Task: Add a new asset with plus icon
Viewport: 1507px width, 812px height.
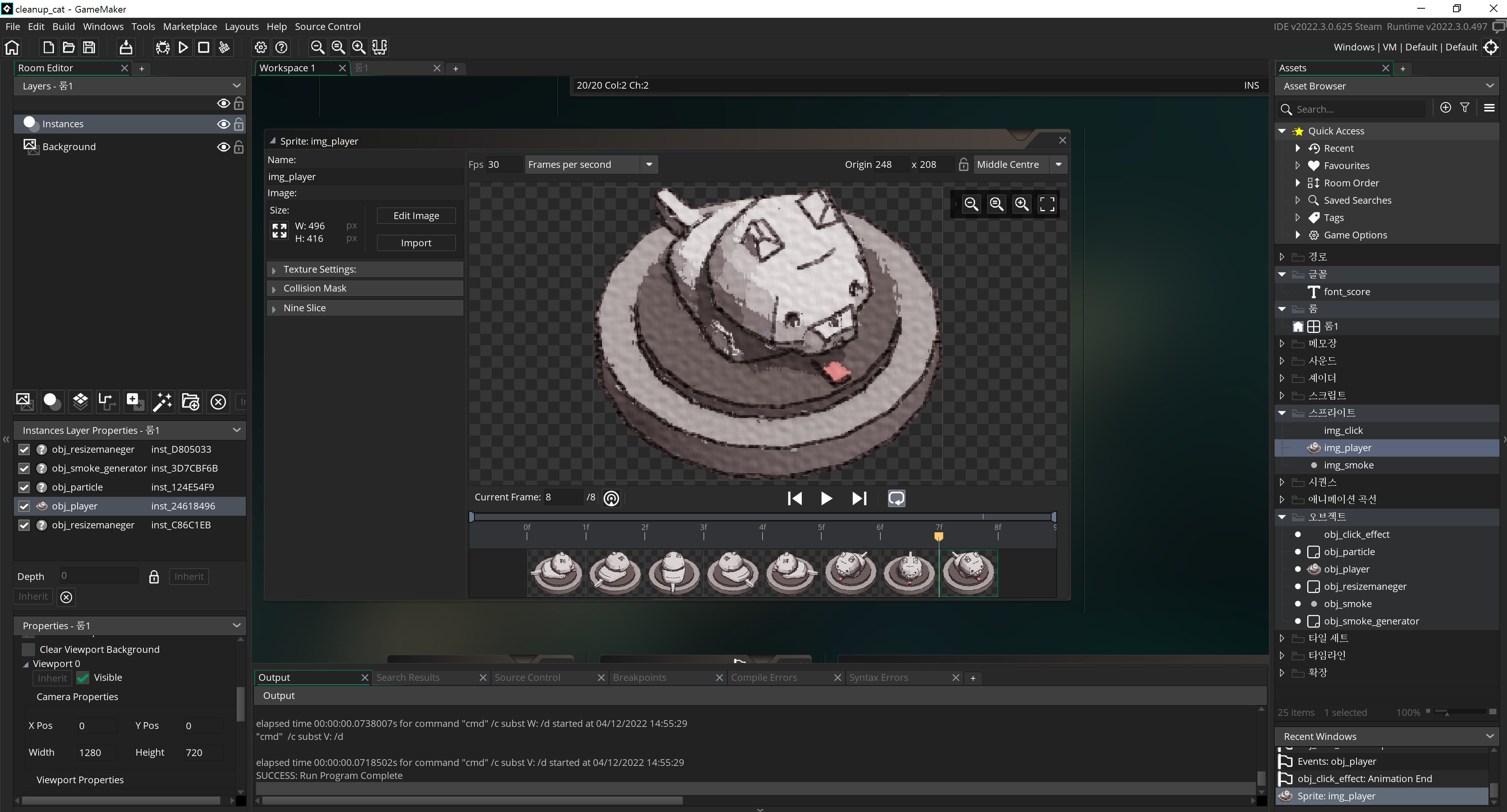Action: tap(1446, 108)
